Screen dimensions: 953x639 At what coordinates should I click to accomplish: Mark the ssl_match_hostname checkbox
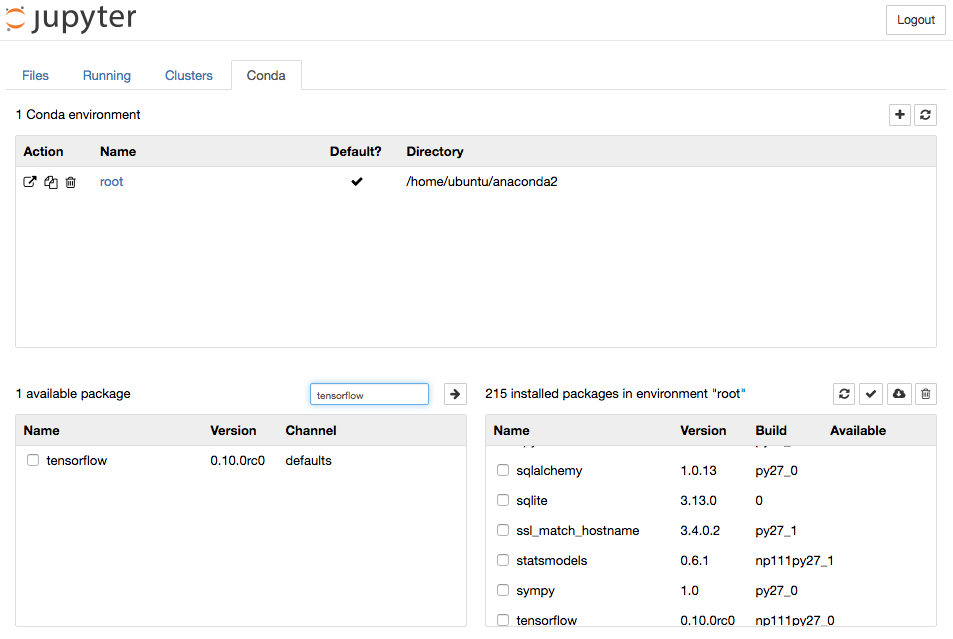point(503,531)
